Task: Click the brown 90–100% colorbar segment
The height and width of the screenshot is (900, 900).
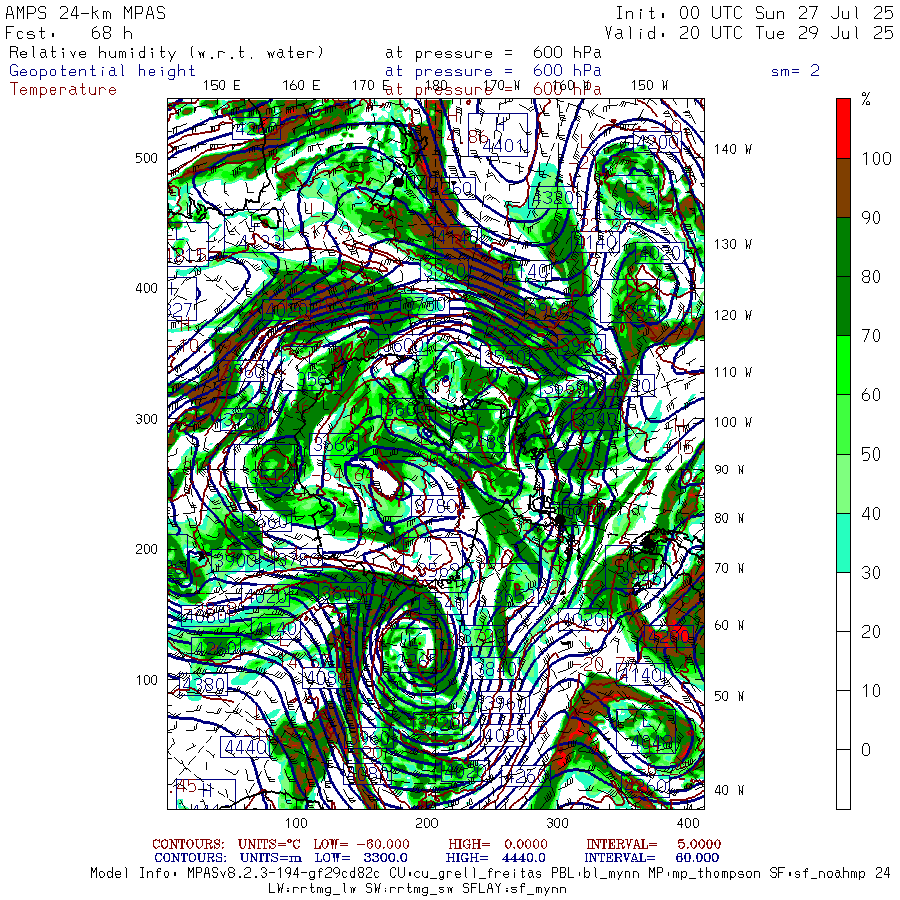Action: point(843,188)
